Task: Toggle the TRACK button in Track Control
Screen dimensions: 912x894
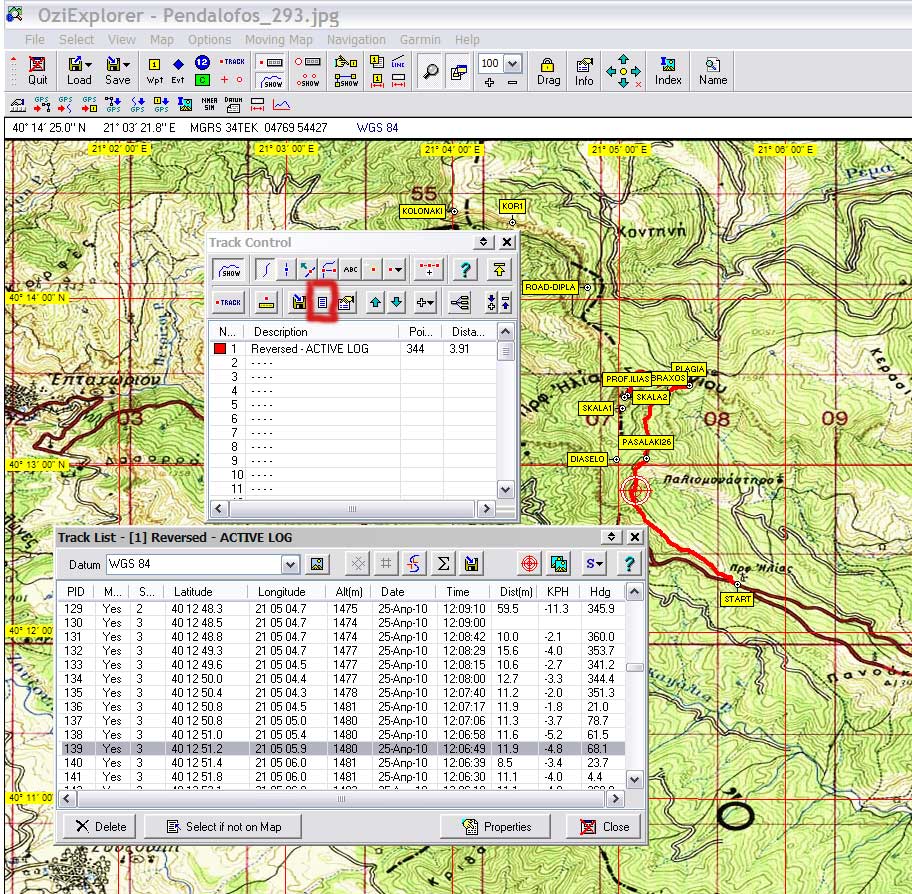Action: click(230, 302)
